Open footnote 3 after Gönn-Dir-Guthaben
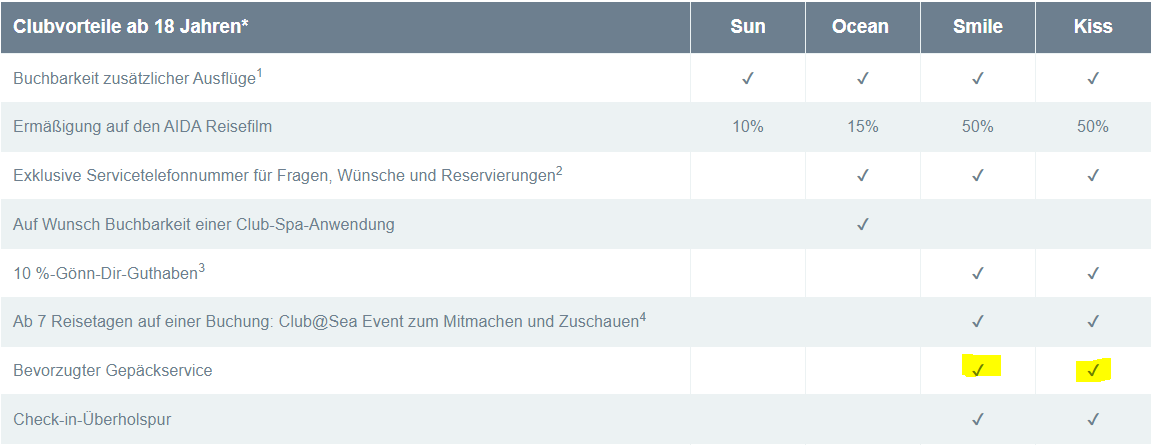Viewport: 1163px width, 445px height. [202, 267]
